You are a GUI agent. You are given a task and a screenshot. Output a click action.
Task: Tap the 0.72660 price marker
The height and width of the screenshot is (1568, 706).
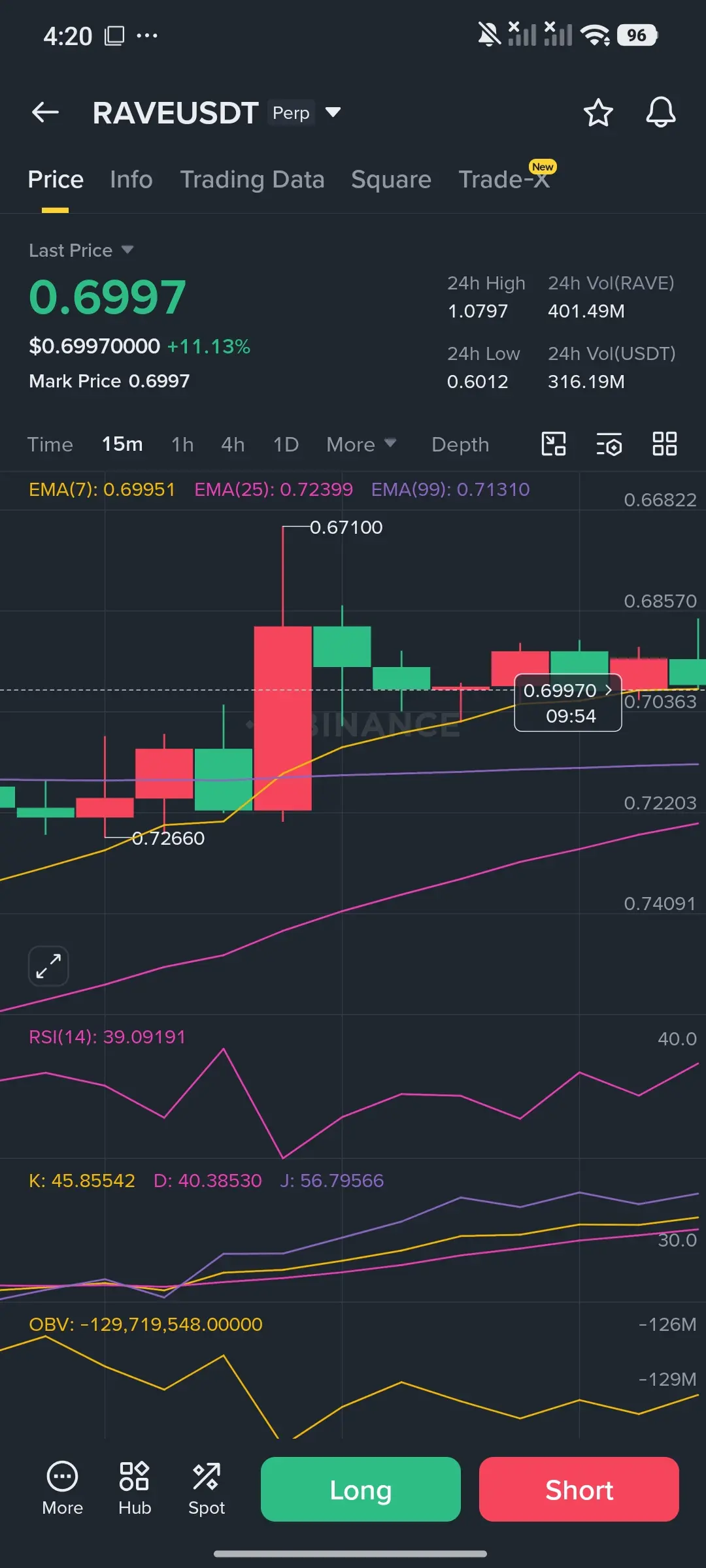[168, 838]
